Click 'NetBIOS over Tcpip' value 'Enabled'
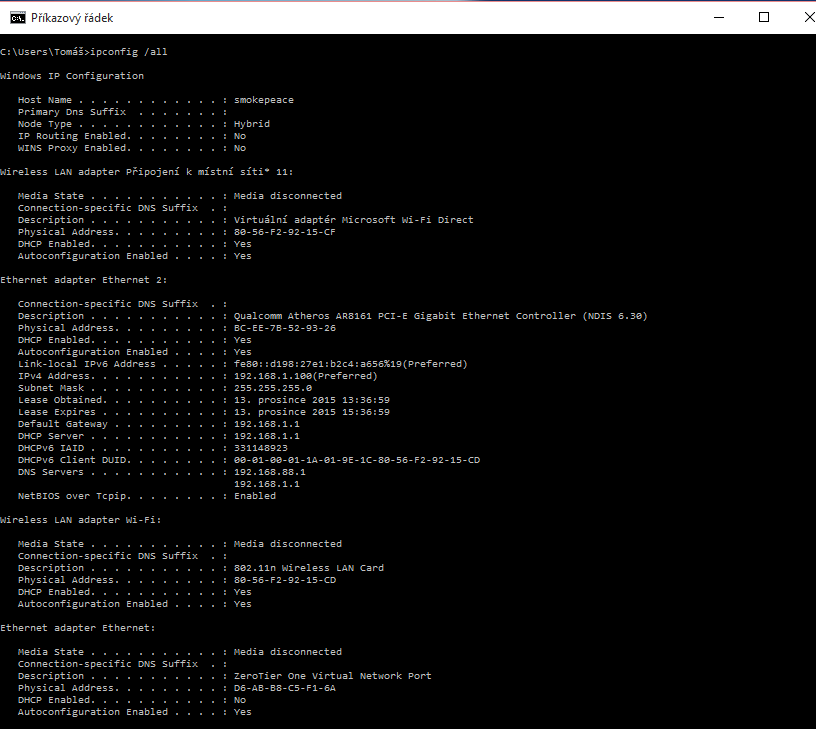Image resolution: width=816 pixels, height=729 pixels. point(255,496)
